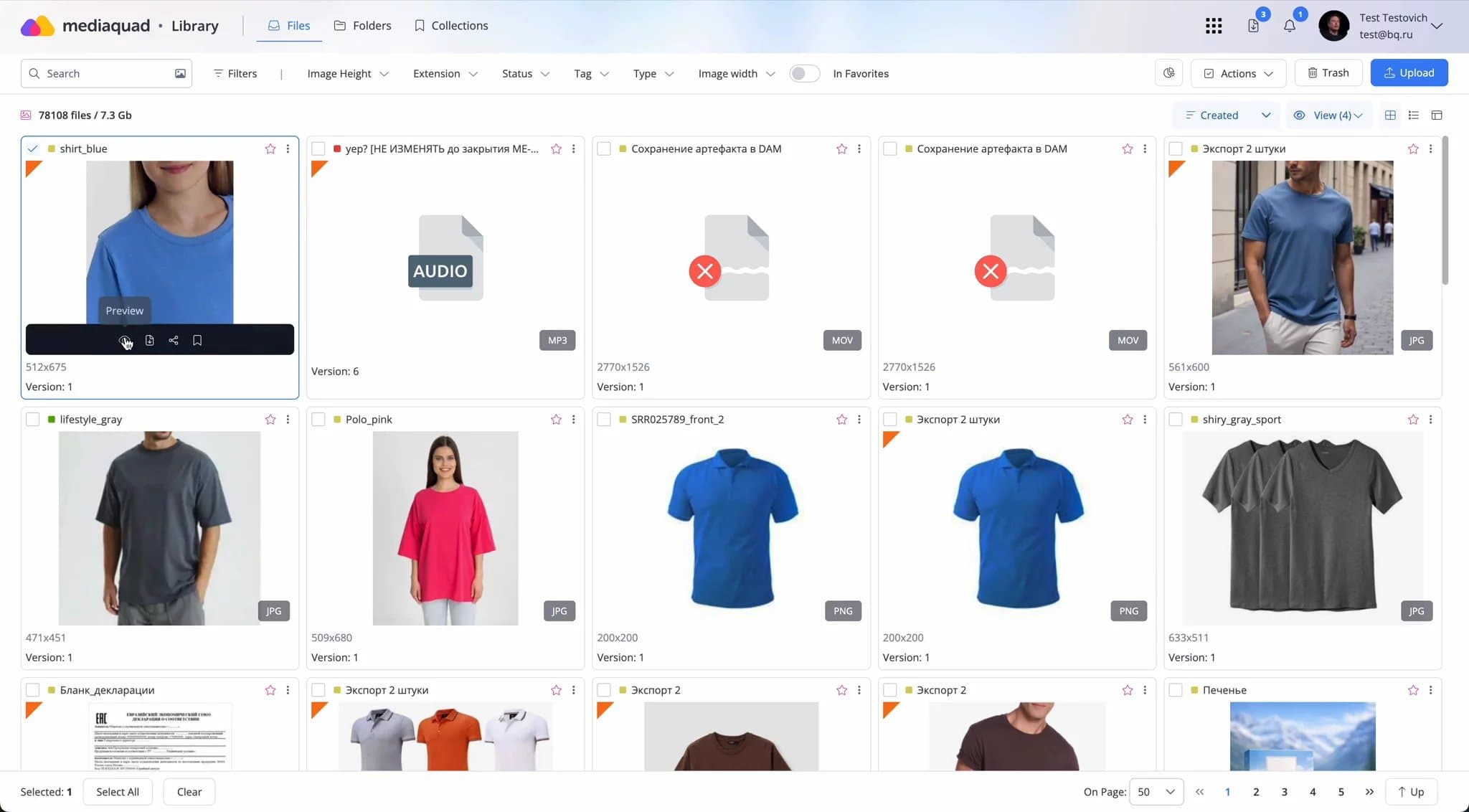This screenshot has height=812, width=1469.
Task: Open the shiry_gray_sport thumbnail
Action: point(1303,528)
